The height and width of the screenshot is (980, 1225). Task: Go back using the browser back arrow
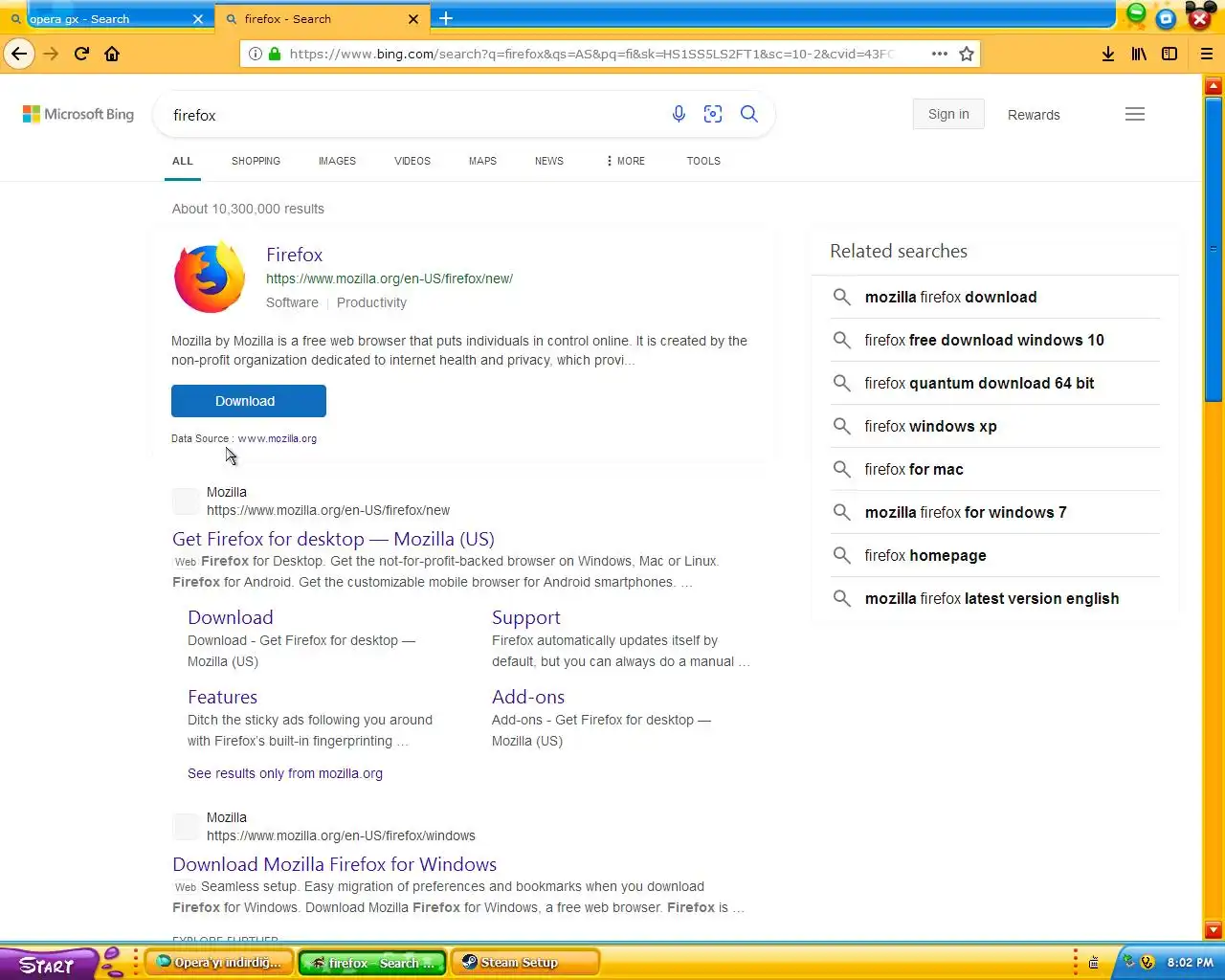(19, 54)
